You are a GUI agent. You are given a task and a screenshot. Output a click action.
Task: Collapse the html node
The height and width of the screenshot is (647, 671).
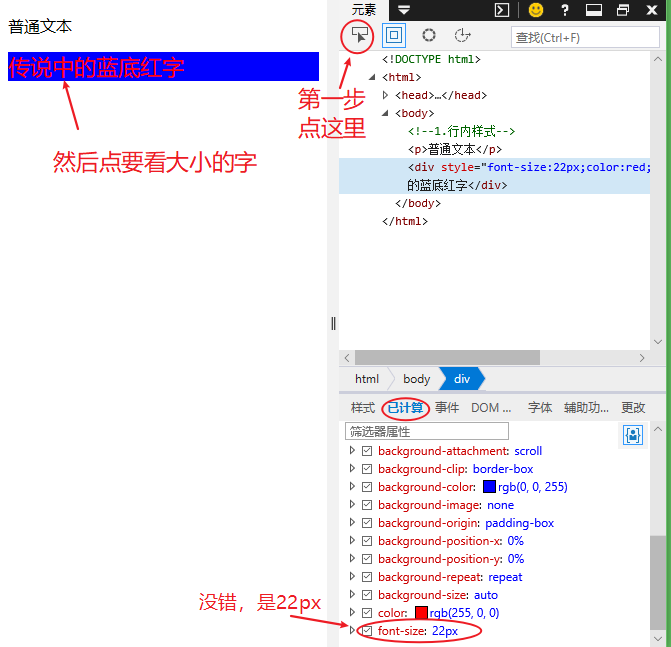pyautogui.click(x=372, y=77)
